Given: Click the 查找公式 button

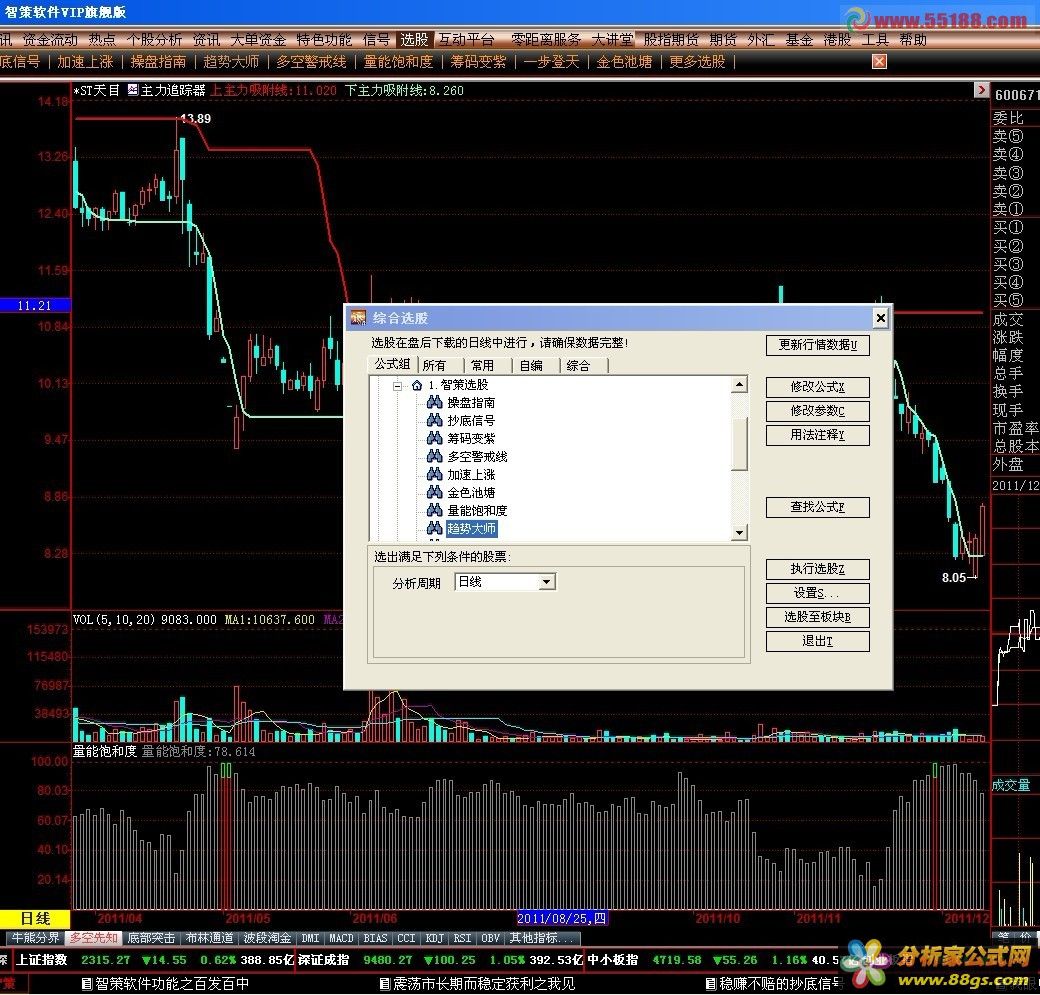Looking at the screenshot, I should pos(817,507).
